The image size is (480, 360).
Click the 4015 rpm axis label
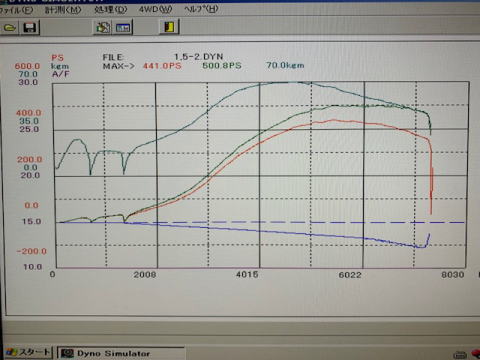247,274
